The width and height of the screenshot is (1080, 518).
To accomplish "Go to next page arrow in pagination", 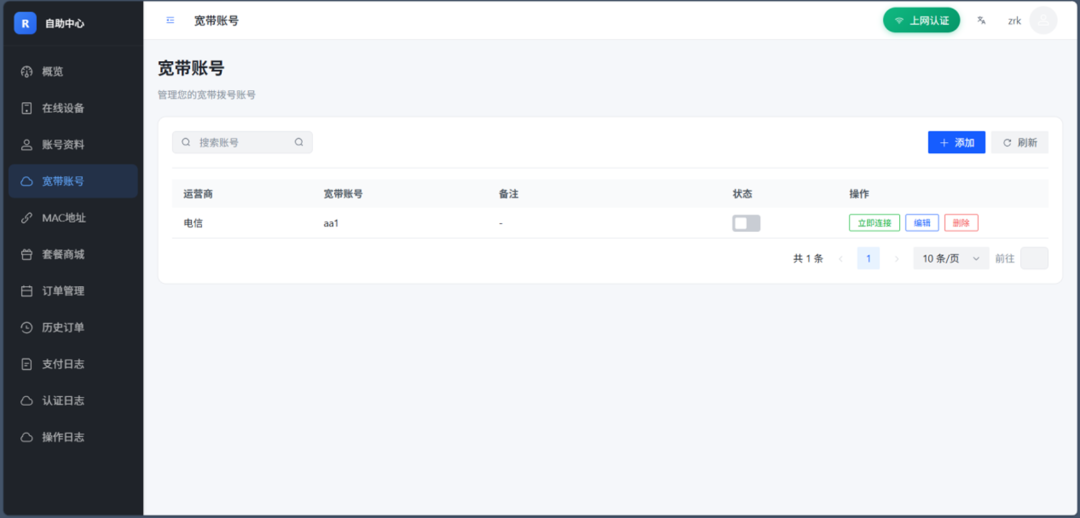I will click(x=896, y=258).
